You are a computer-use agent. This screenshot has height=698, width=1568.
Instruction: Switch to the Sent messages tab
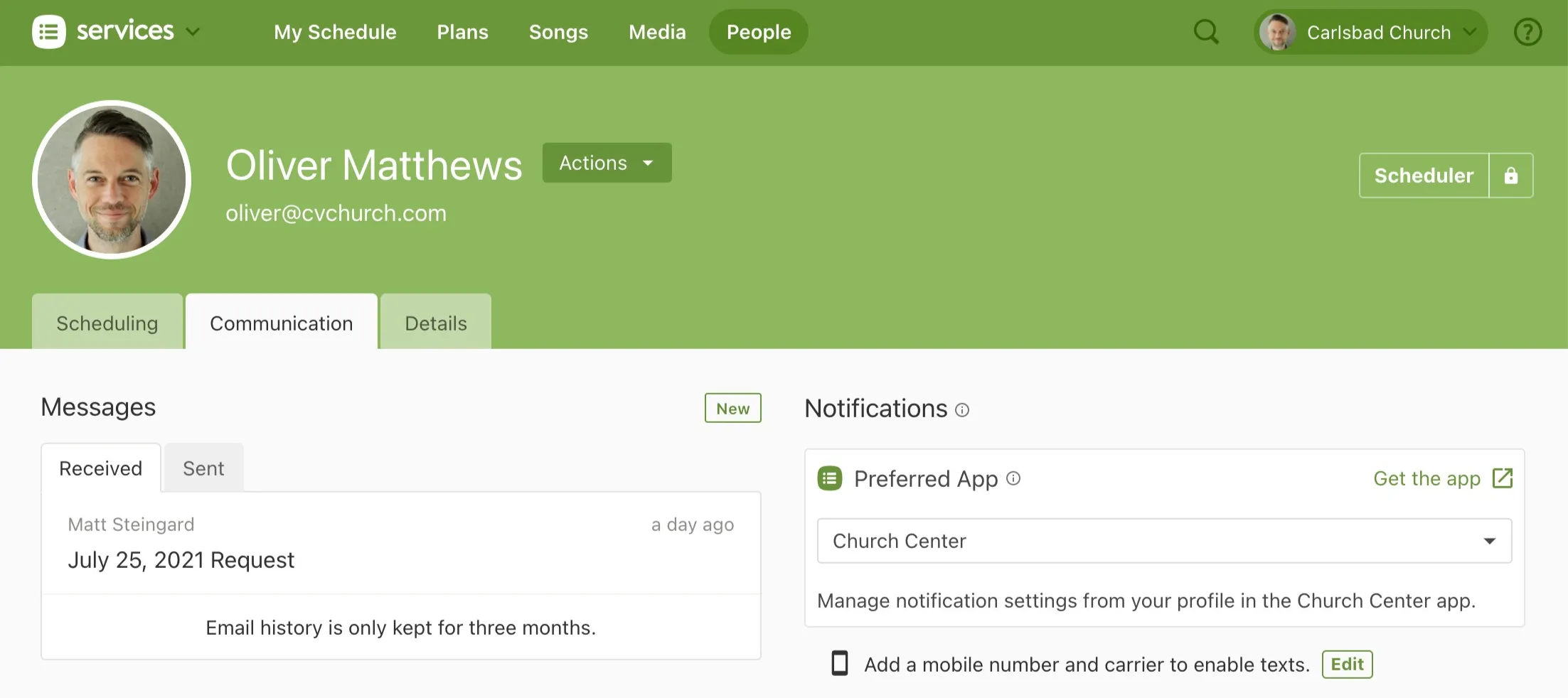[x=203, y=468]
